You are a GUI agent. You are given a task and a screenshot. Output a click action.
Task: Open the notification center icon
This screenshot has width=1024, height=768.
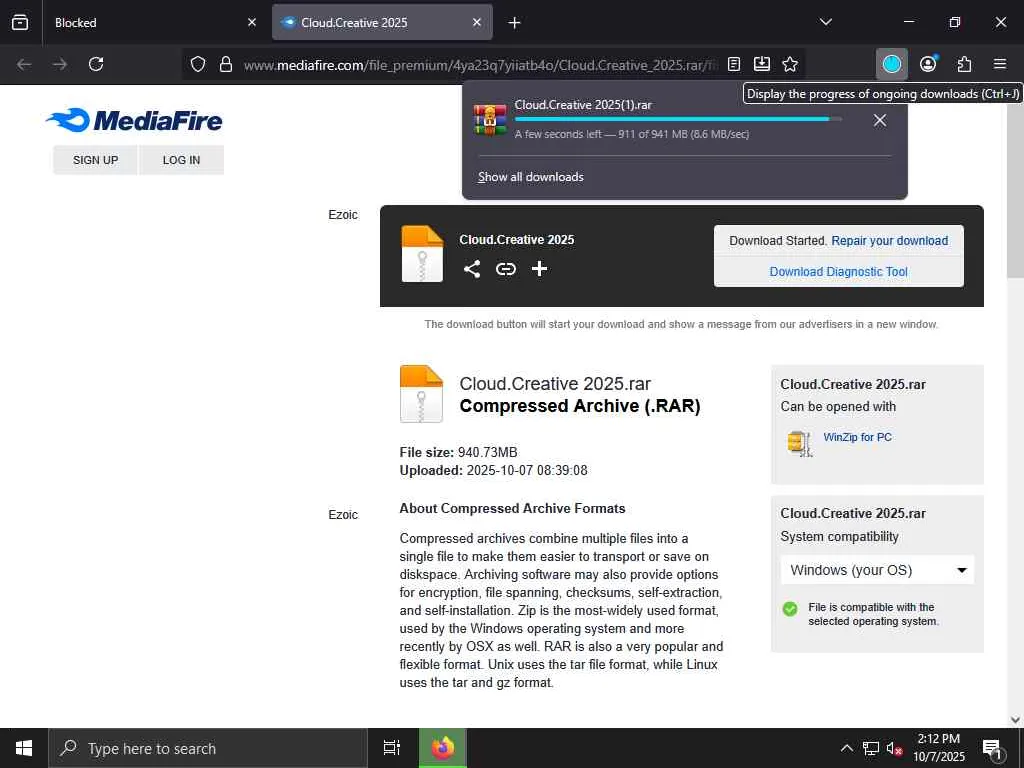point(993,748)
